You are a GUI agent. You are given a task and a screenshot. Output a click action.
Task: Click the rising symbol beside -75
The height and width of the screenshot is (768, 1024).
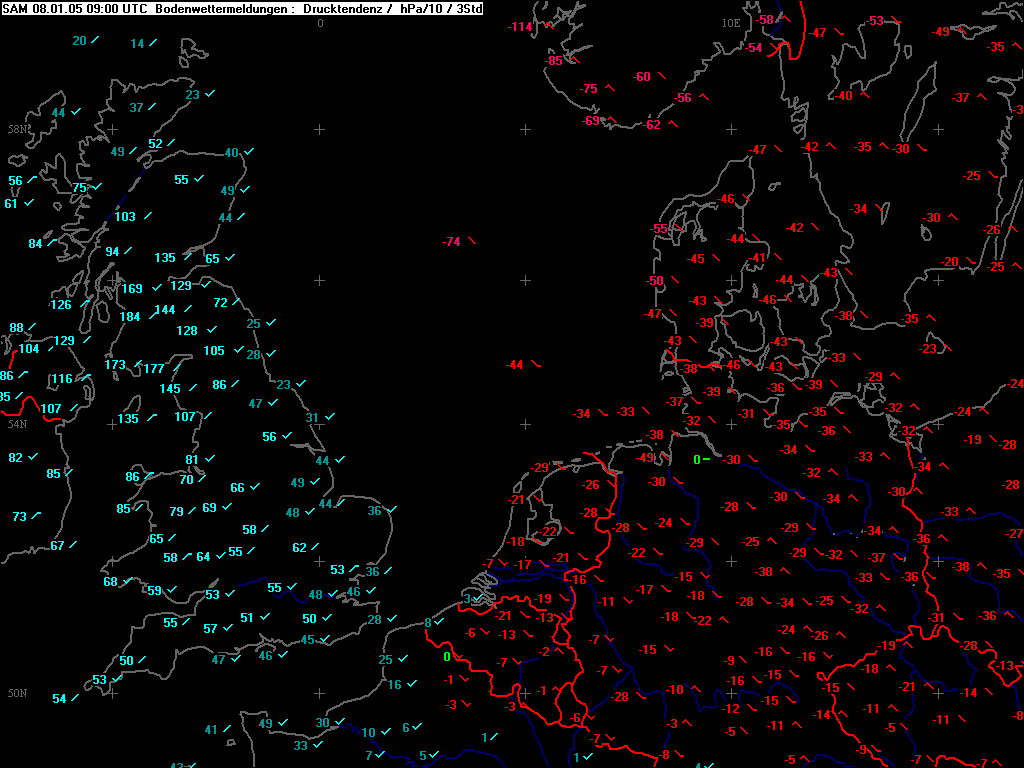610,88
